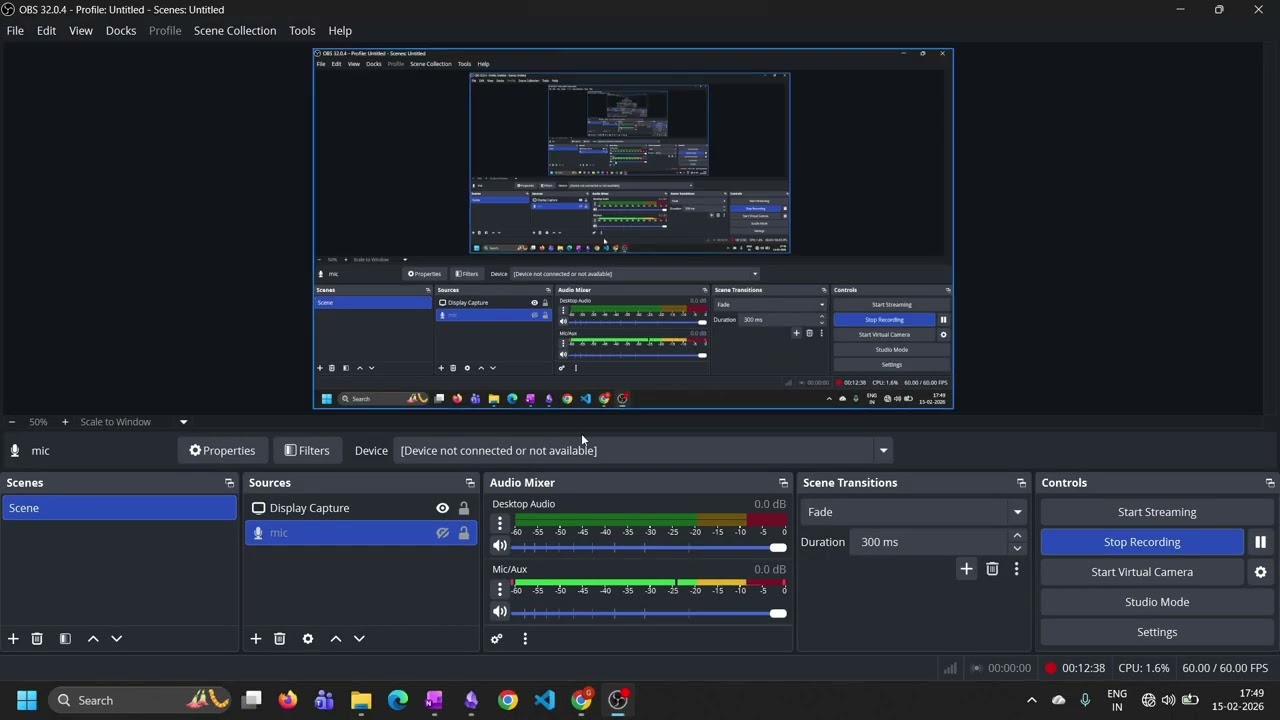The width and height of the screenshot is (1280, 720).
Task: Zoom out the preview with minus icon
Action: [12, 422]
